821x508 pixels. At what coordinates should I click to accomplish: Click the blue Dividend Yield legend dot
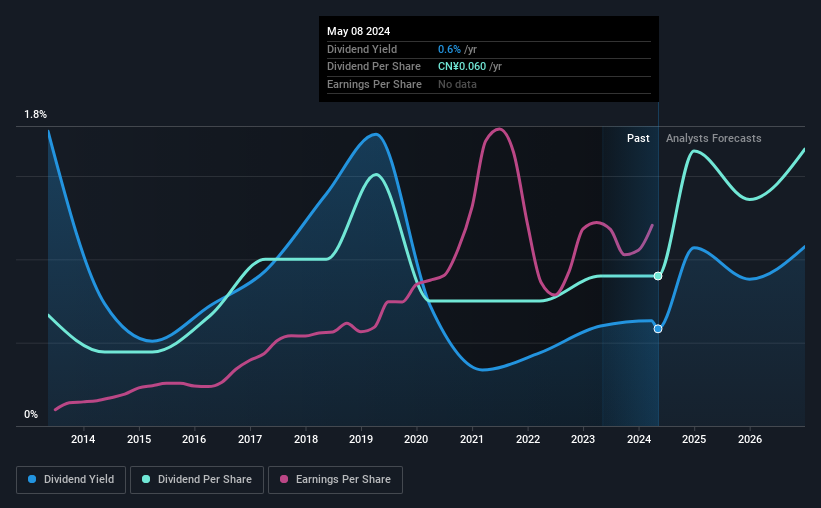point(32,479)
